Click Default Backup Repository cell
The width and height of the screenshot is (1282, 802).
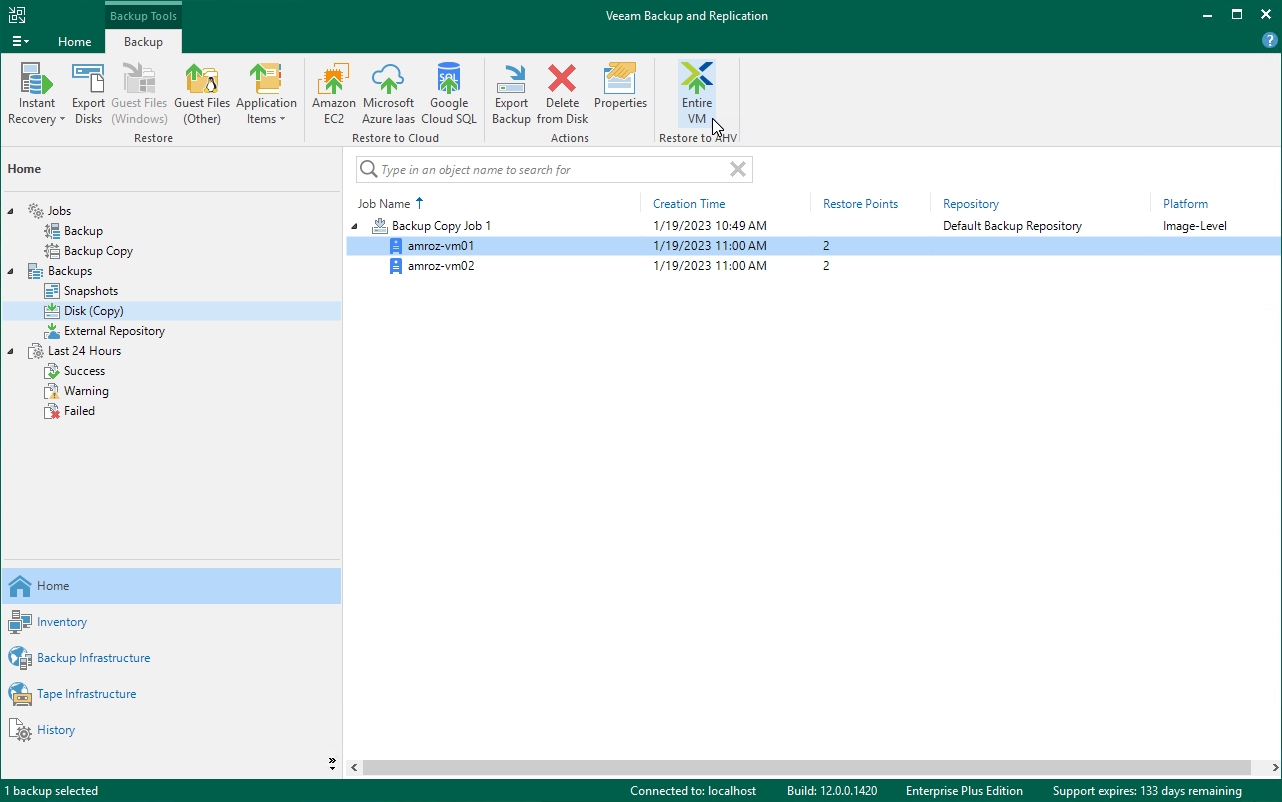pyautogui.click(x=1012, y=226)
